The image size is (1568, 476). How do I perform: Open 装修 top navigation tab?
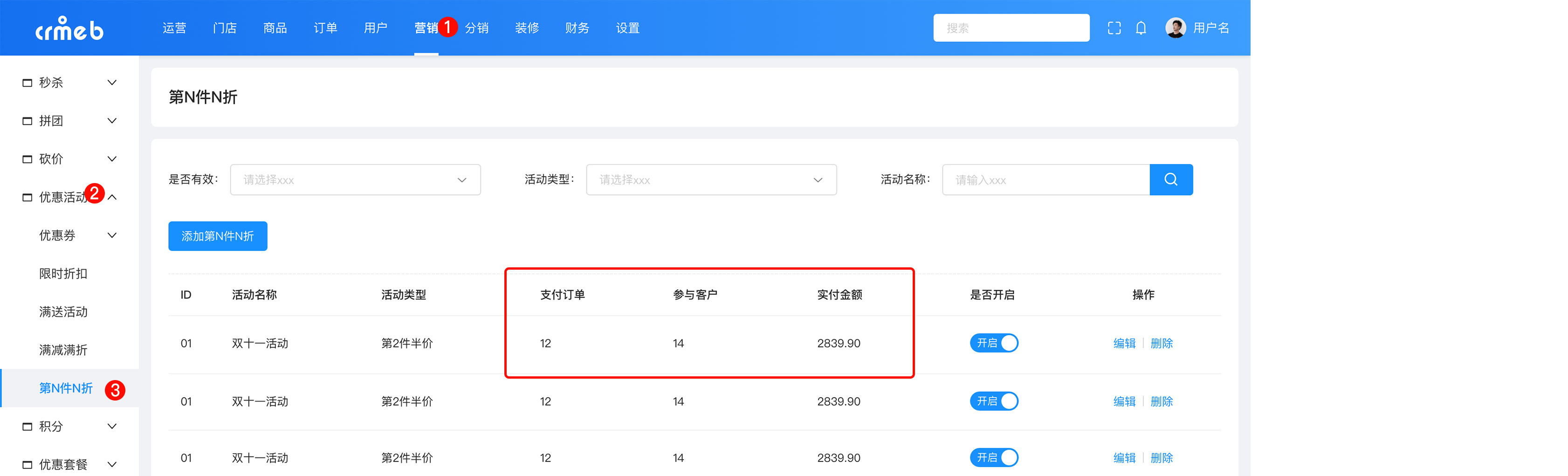(x=527, y=28)
